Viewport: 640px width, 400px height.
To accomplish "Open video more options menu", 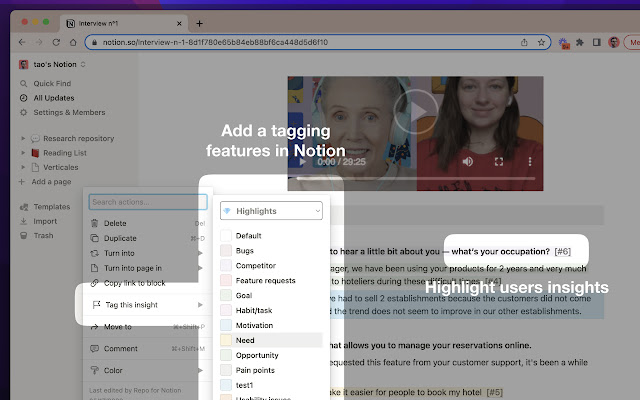I will [530, 162].
